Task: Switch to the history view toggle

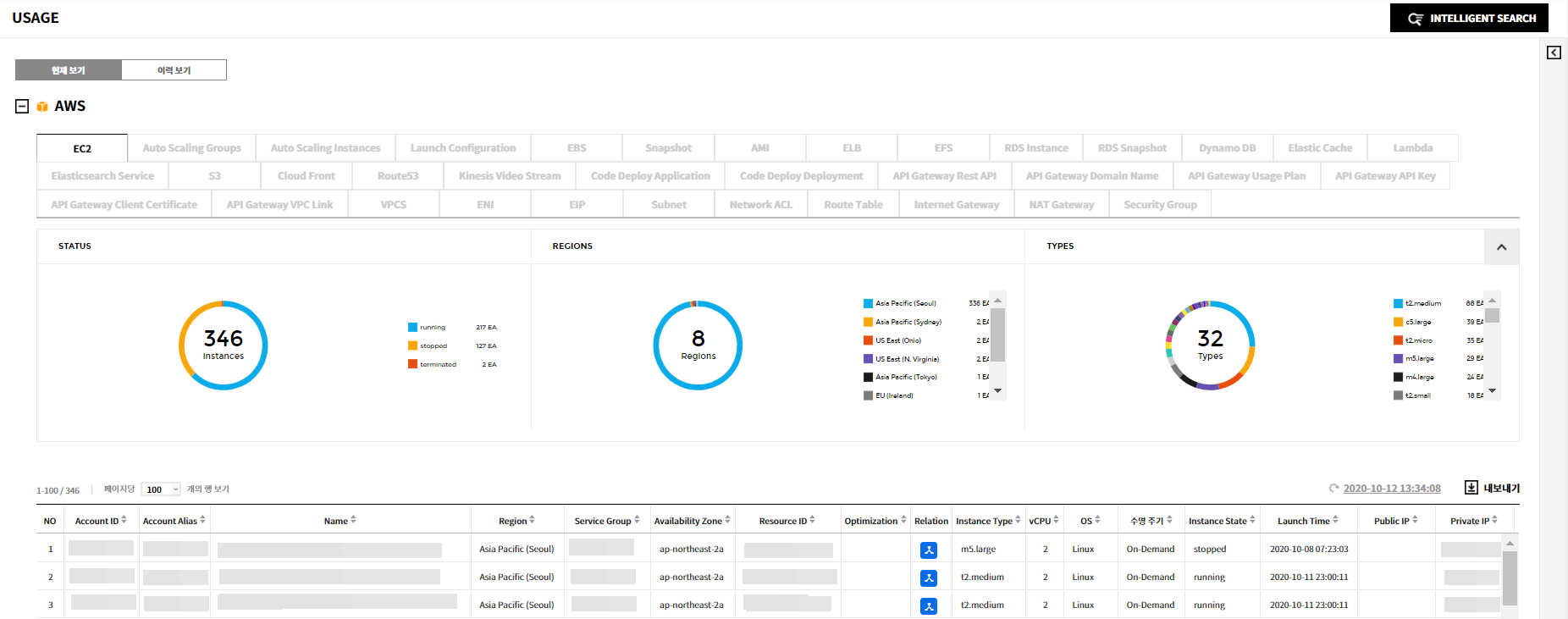Action: tap(174, 70)
